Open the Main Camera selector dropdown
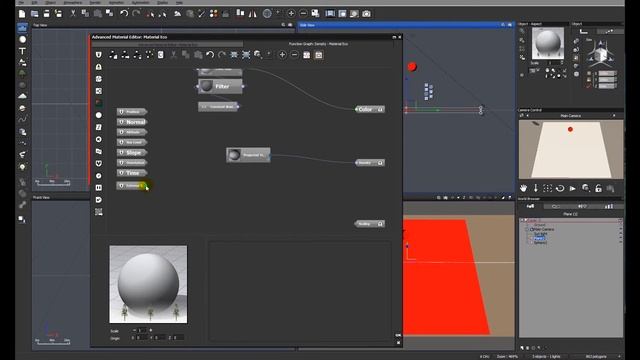 [571, 116]
